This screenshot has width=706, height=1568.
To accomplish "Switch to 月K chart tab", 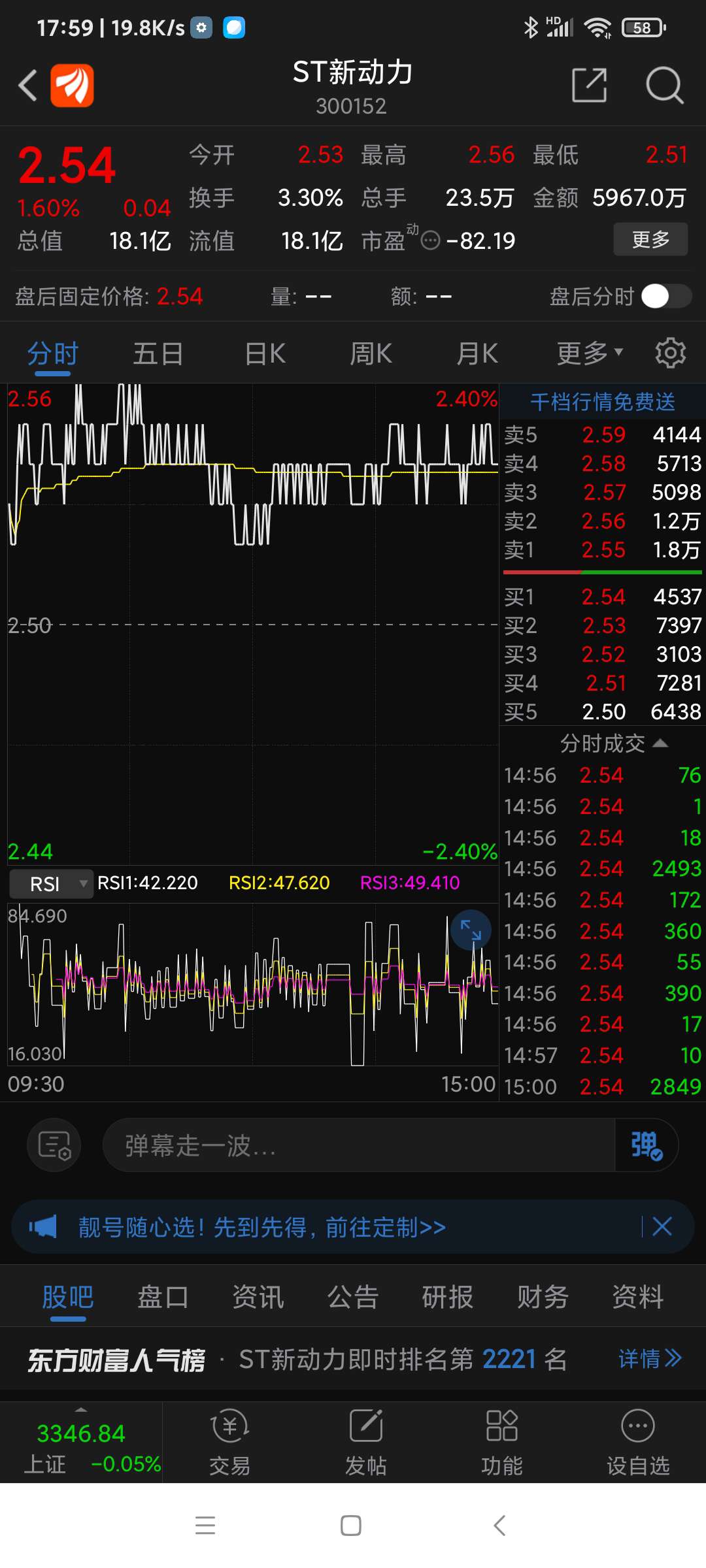I will 477,353.
